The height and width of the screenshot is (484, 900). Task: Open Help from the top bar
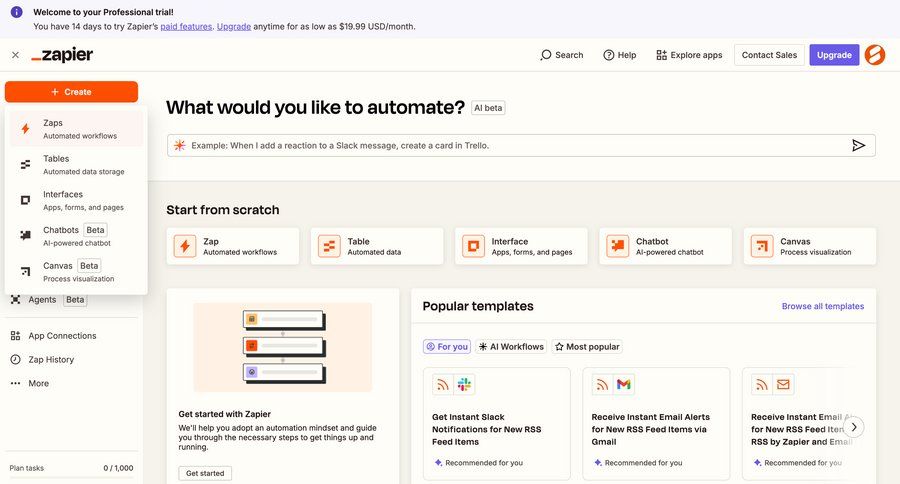[x=619, y=55]
